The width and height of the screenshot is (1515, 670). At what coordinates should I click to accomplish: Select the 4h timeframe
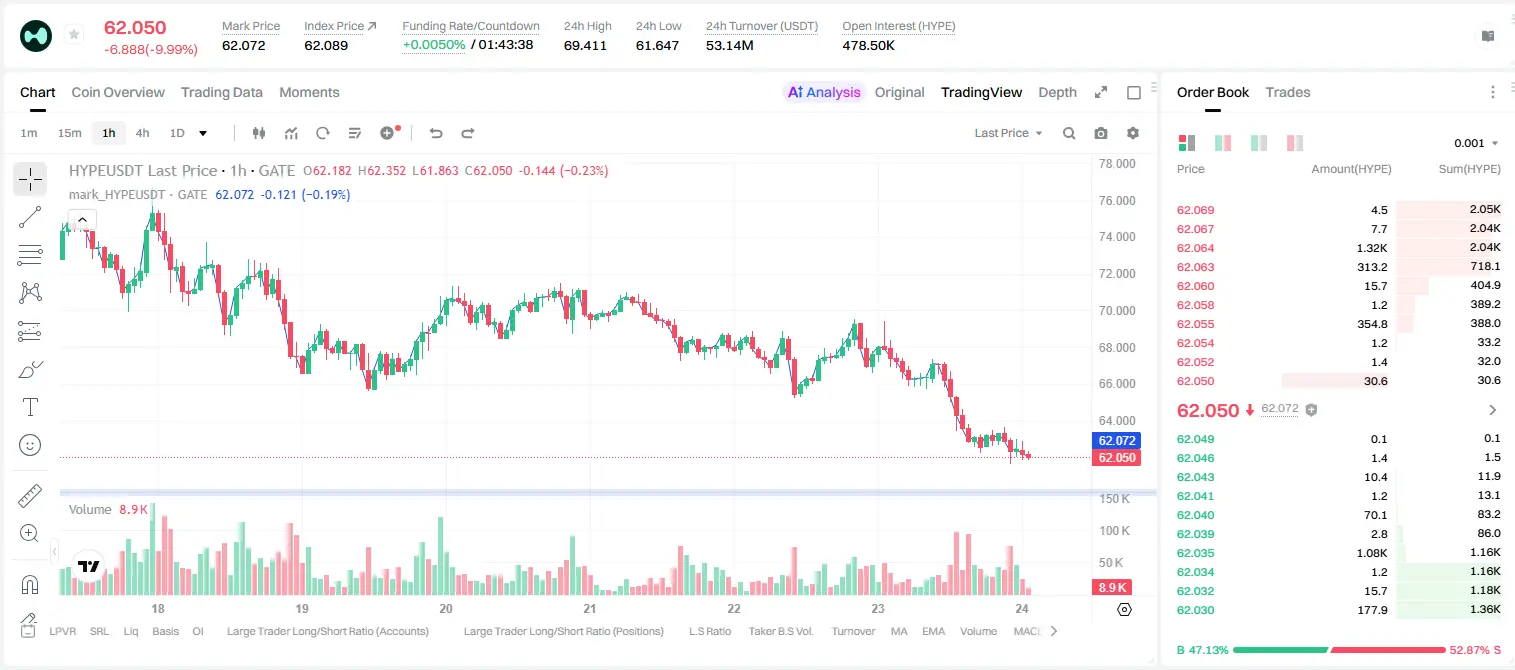pyautogui.click(x=142, y=133)
